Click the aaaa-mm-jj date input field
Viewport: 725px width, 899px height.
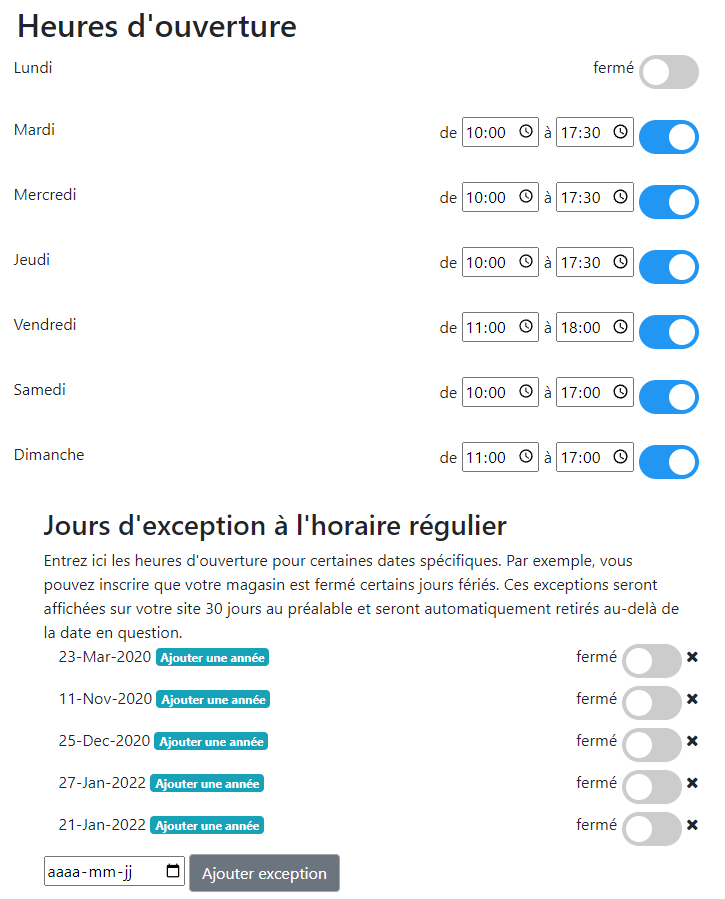114,871
